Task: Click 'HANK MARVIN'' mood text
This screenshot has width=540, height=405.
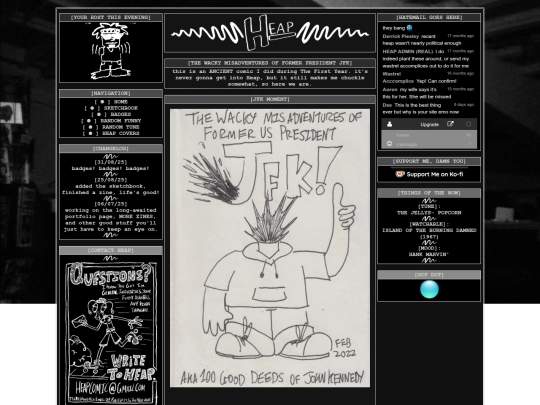Action: click(x=429, y=255)
